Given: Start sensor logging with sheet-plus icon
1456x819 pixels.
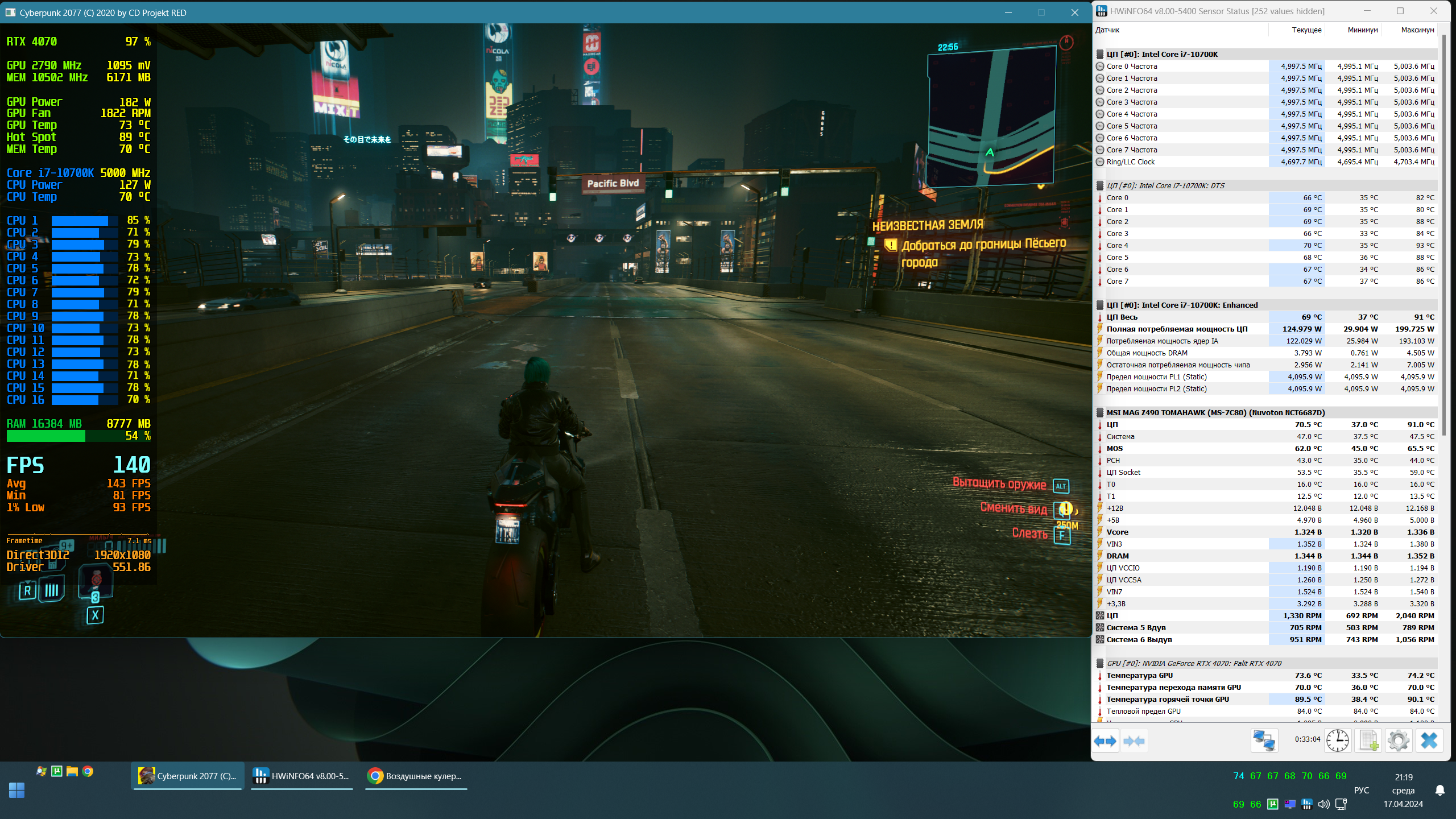Looking at the screenshot, I should (x=1368, y=741).
